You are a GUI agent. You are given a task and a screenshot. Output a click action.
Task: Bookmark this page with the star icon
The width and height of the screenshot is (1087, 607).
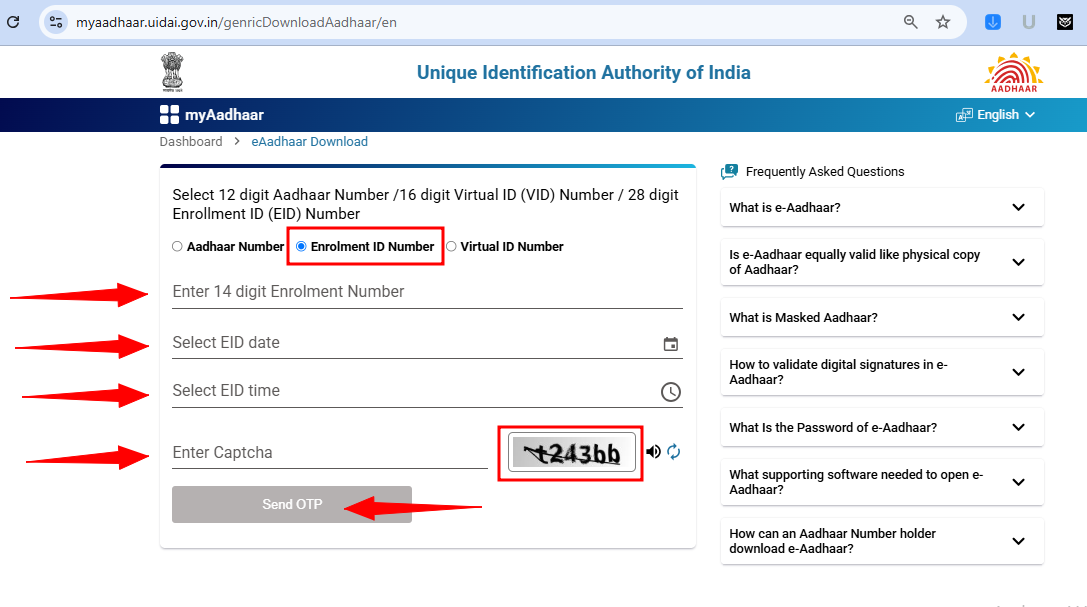tap(943, 22)
